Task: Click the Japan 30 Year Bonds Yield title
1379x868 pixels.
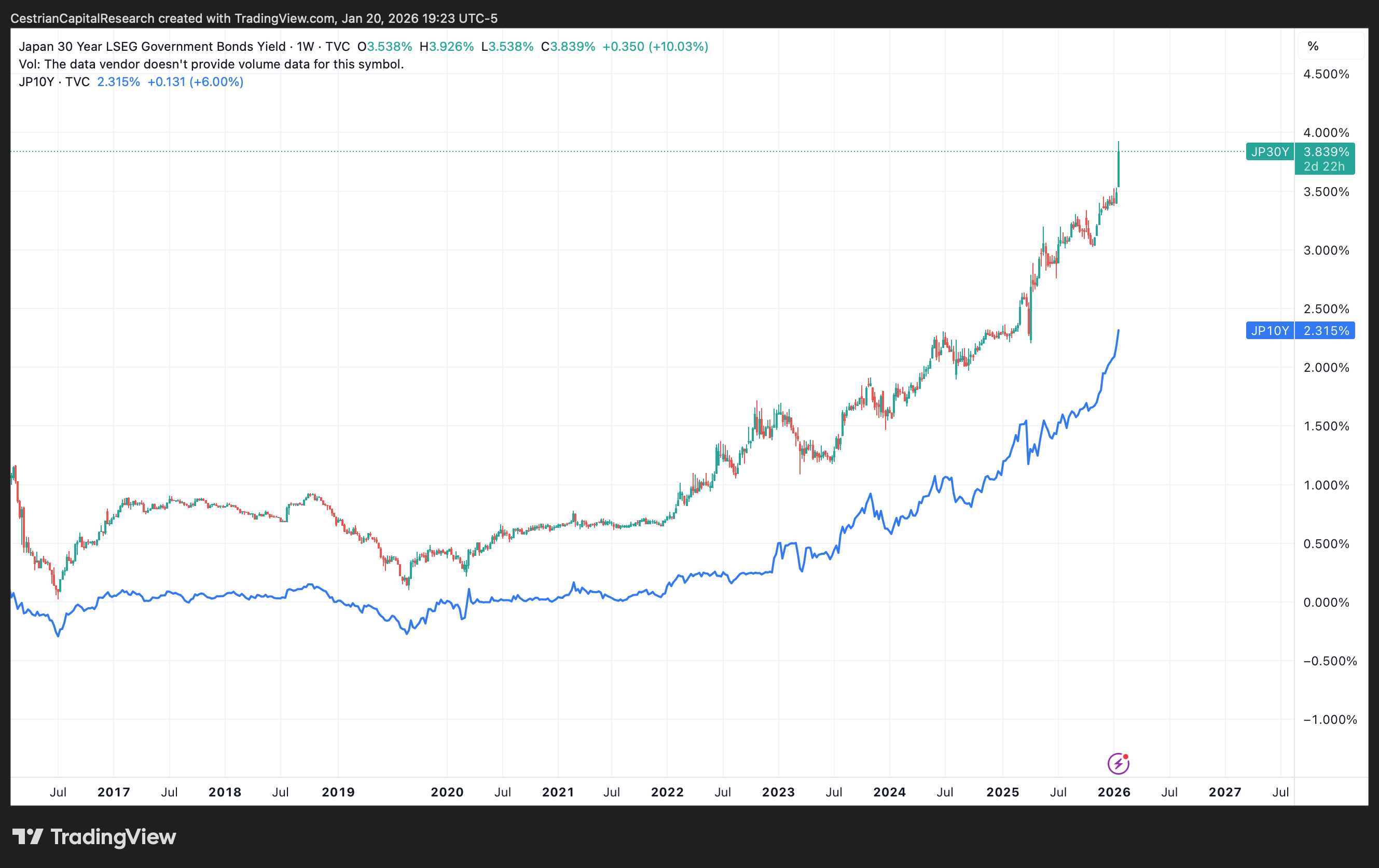Action: click(152, 46)
